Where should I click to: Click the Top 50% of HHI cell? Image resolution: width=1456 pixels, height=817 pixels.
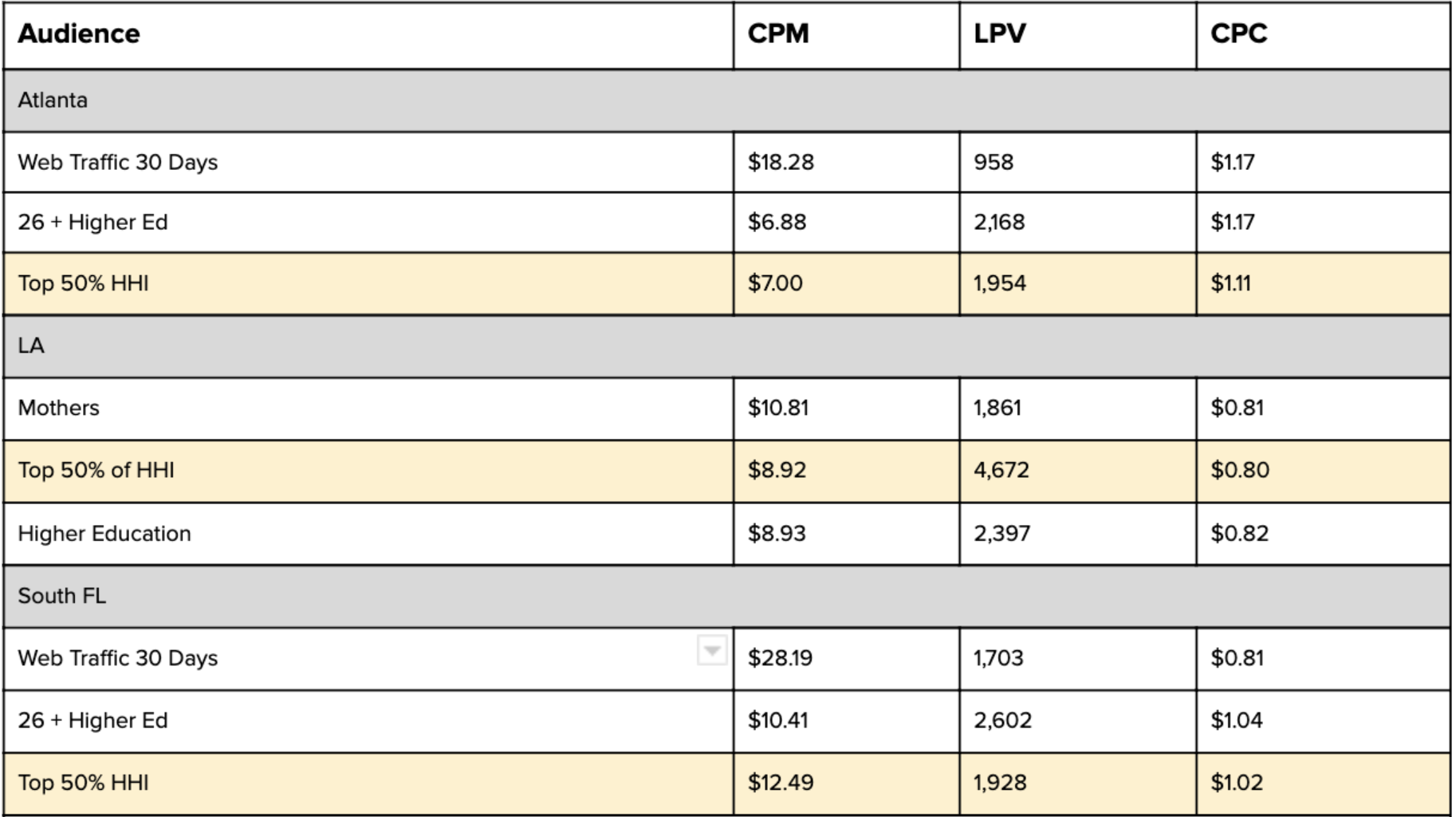[x=96, y=471]
